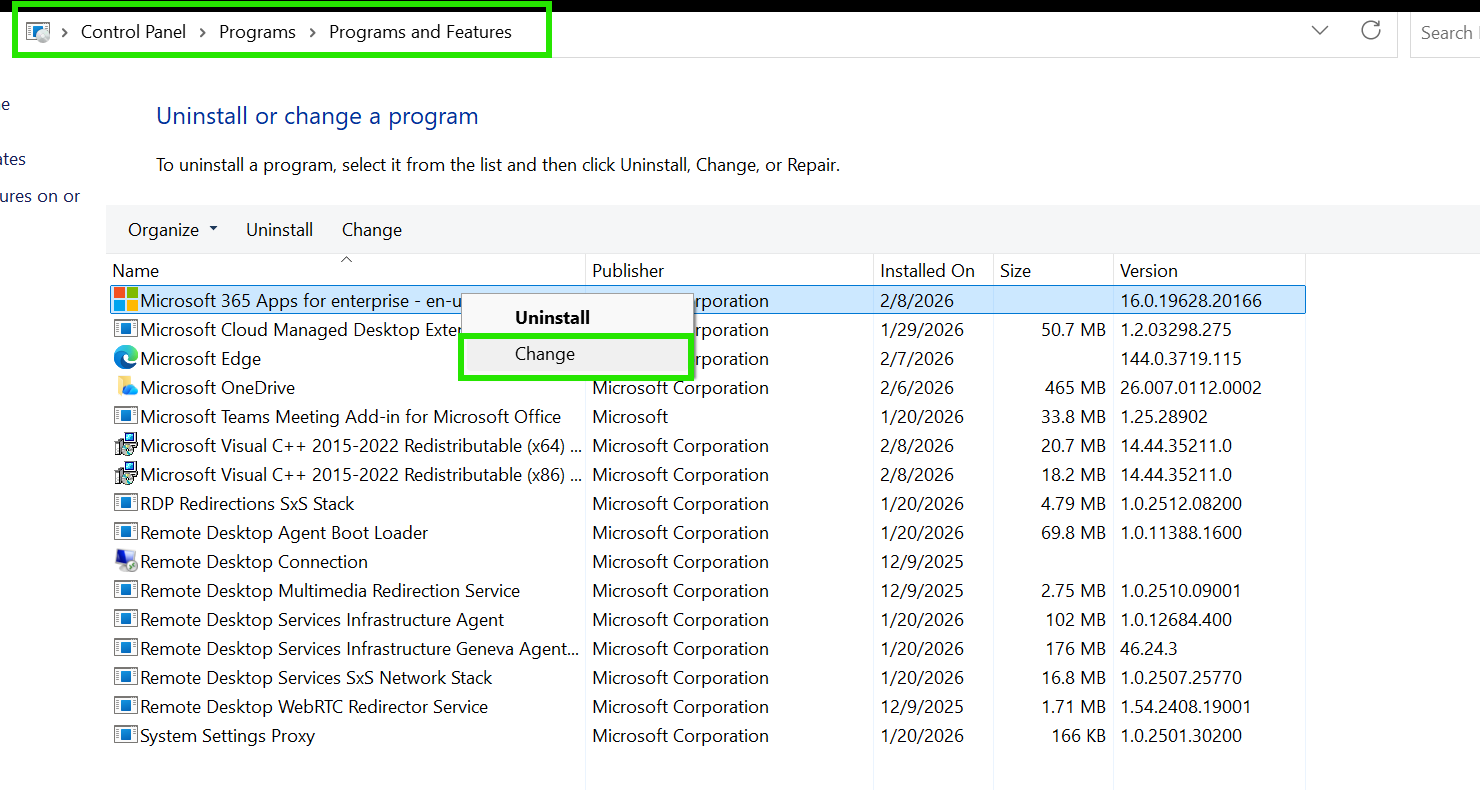1480x790 pixels.
Task: Open the Organize dropdown menu
Action: (172, 230)
